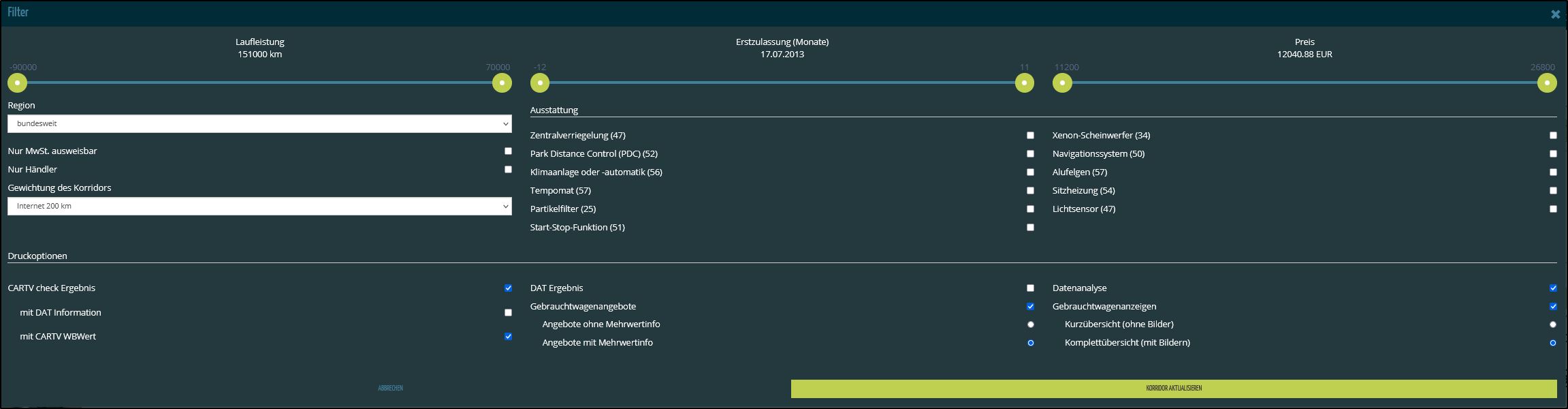The height and width of the screenshot is (409, 1568).
Task: Check Zentralverriegelung equipment option
Action: (x=1030, y=136)
